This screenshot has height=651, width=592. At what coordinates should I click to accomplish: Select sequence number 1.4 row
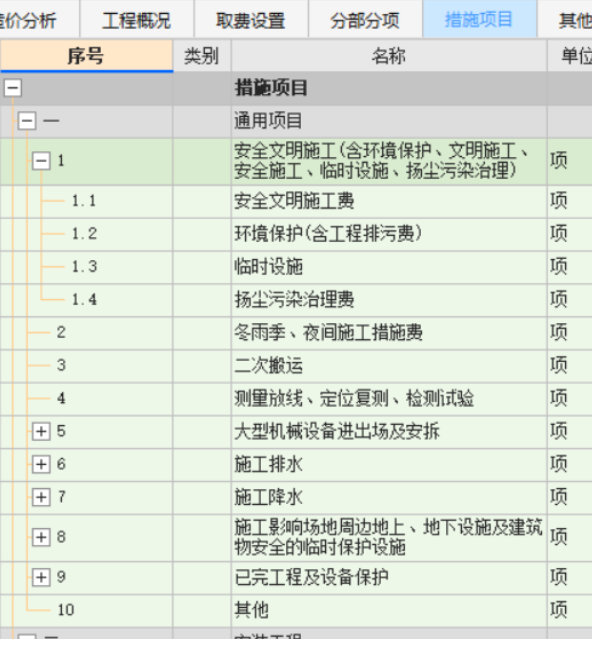click(x=84, y=300)
